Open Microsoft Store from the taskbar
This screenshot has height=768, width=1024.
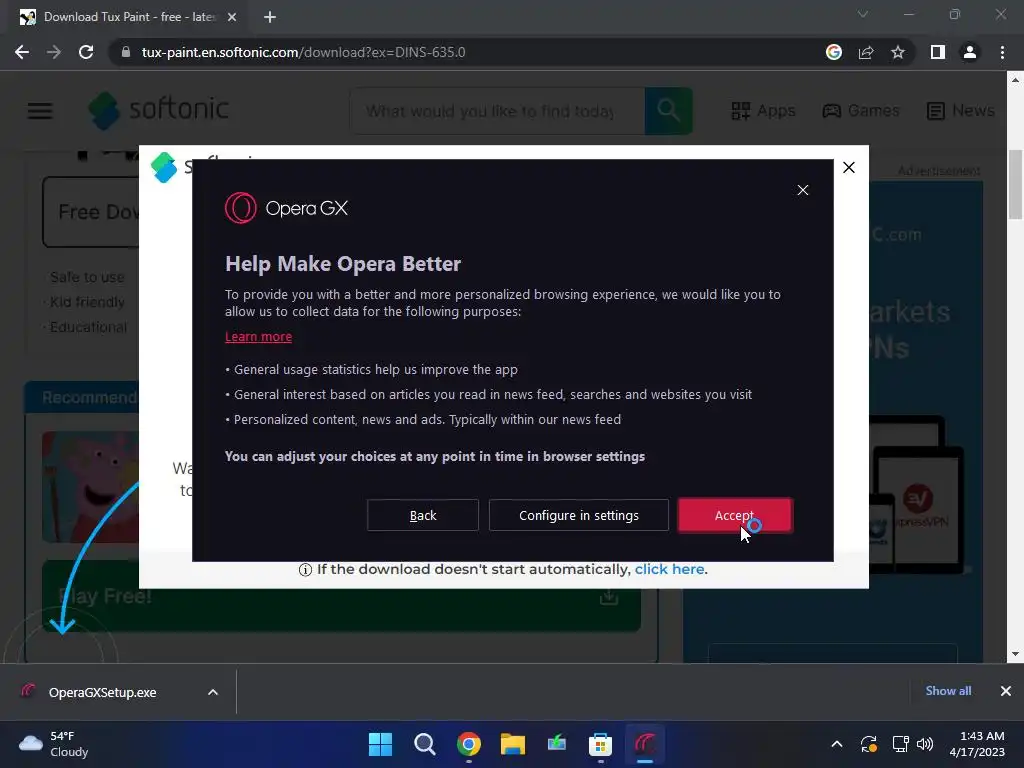(600, 744)
